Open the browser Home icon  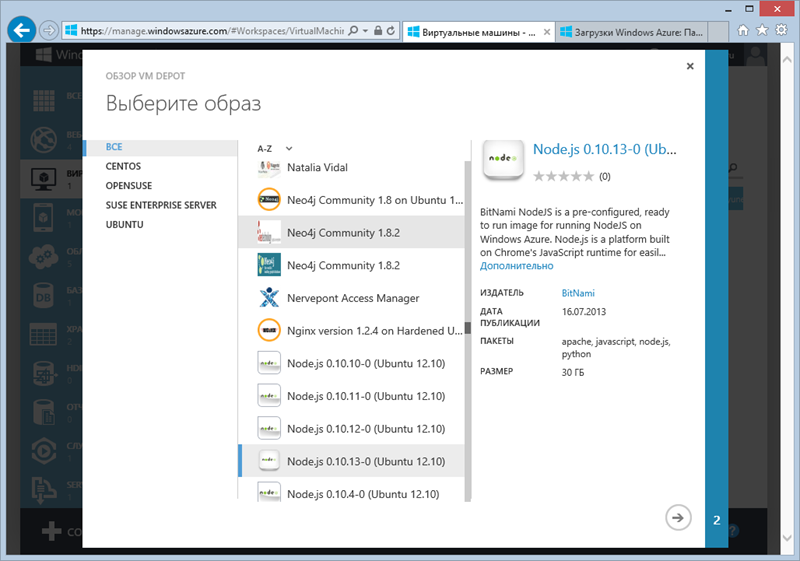coord(743,31)
